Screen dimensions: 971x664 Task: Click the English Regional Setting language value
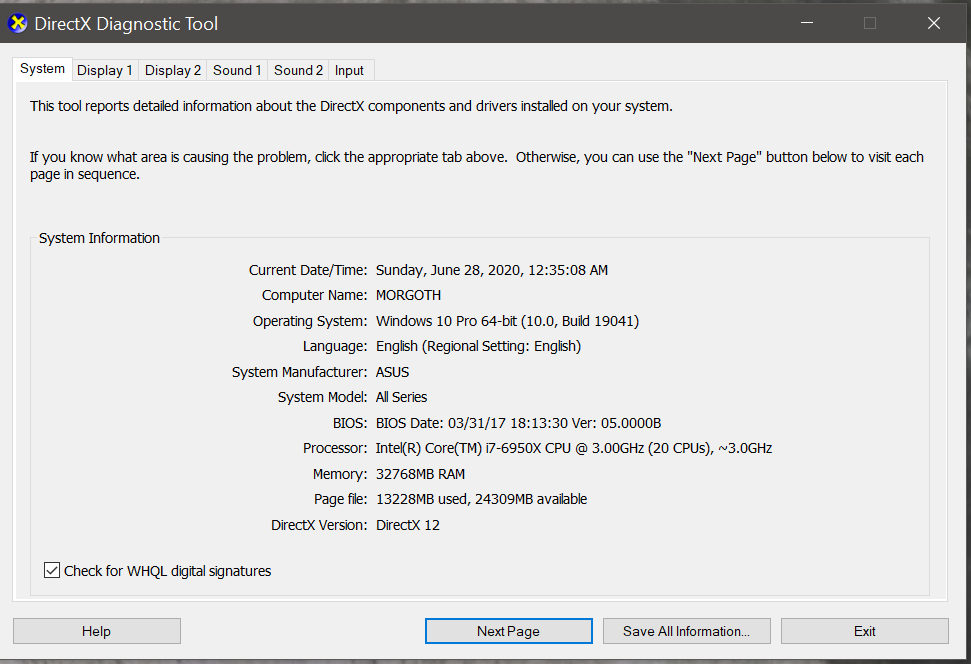click(478, 346)
